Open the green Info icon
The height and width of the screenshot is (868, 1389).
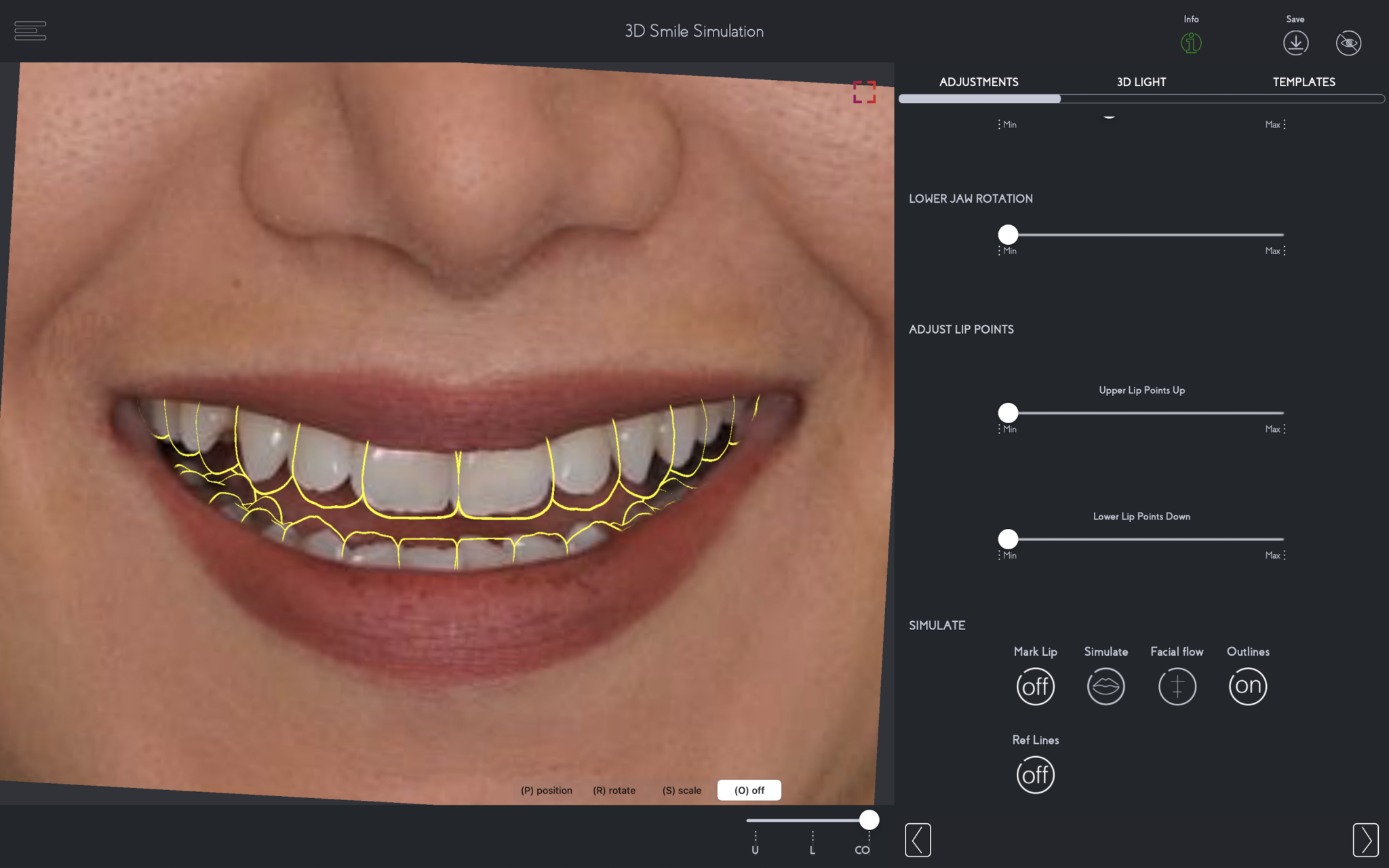1190,42
